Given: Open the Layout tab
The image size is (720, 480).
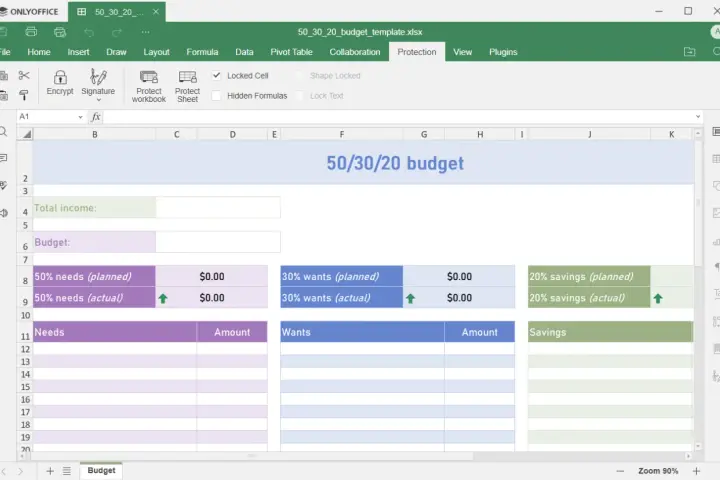Looking at the screenshot, I should click(x=156, y=52).
